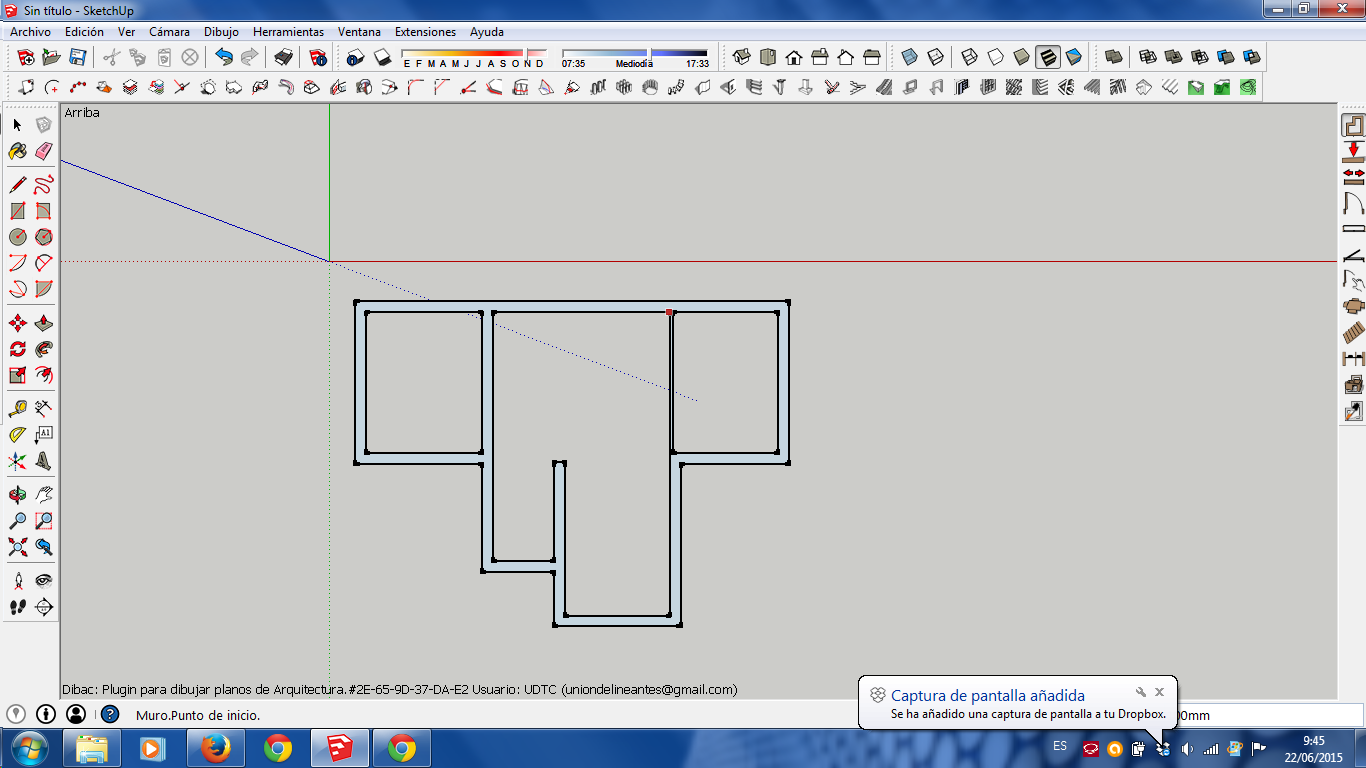Enable Wireframe face style
The image size is (1366, 768).
coord(969,57)
